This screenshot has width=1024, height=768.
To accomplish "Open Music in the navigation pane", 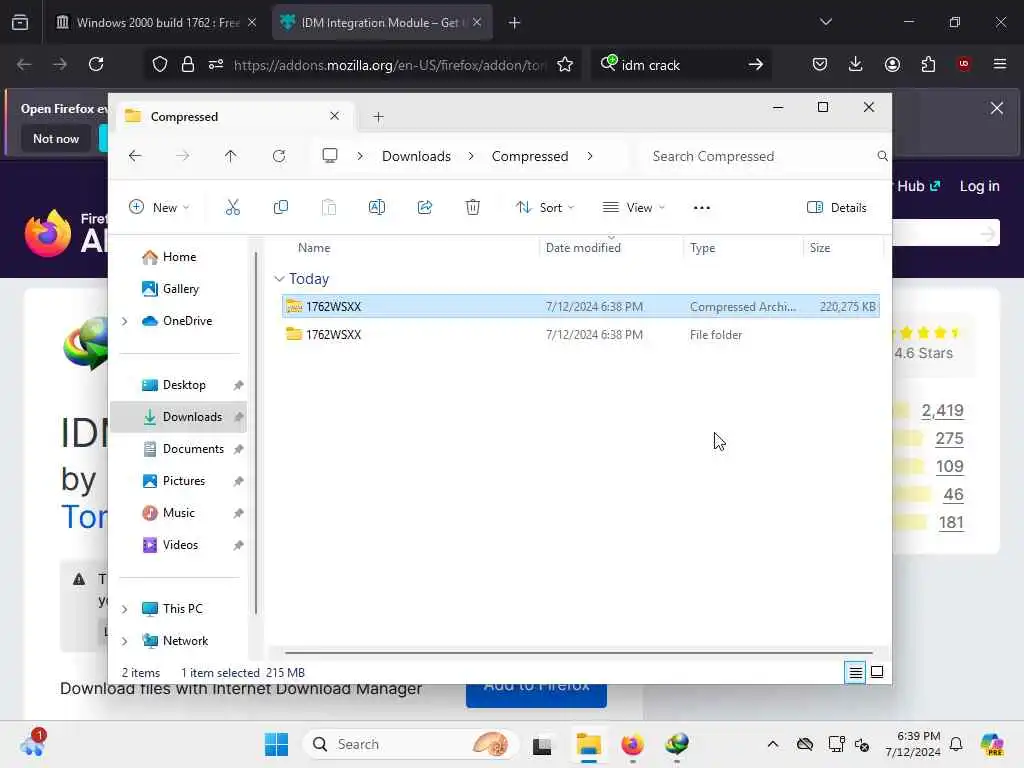I will tap(178, 513).
